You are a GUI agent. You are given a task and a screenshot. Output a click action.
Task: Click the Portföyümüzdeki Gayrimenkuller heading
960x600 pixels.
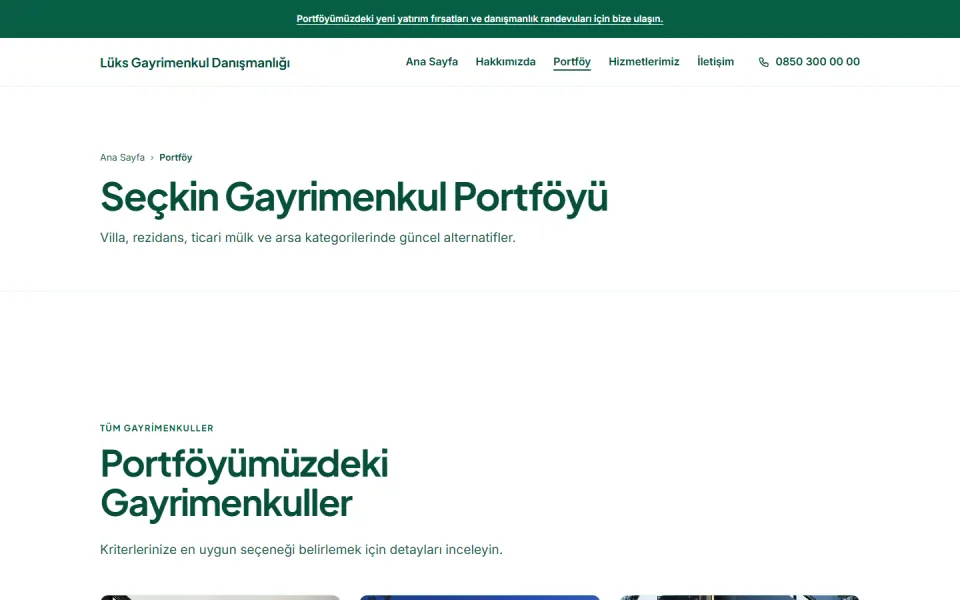click(244, 484)
